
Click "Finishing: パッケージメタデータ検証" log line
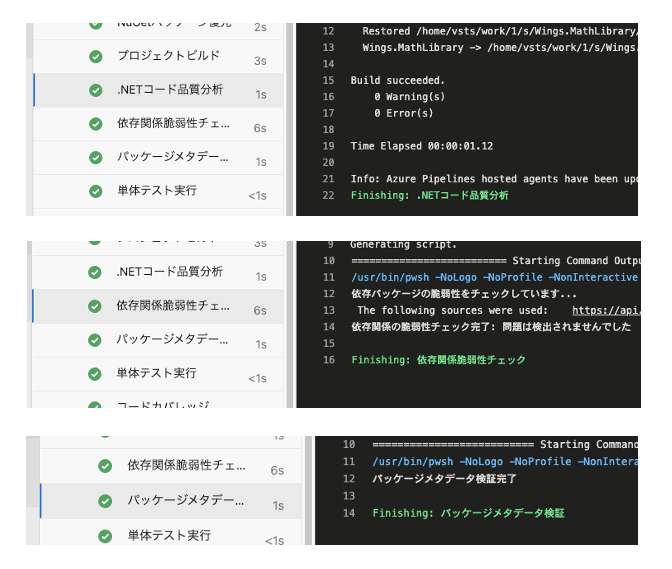click(468, 513)
